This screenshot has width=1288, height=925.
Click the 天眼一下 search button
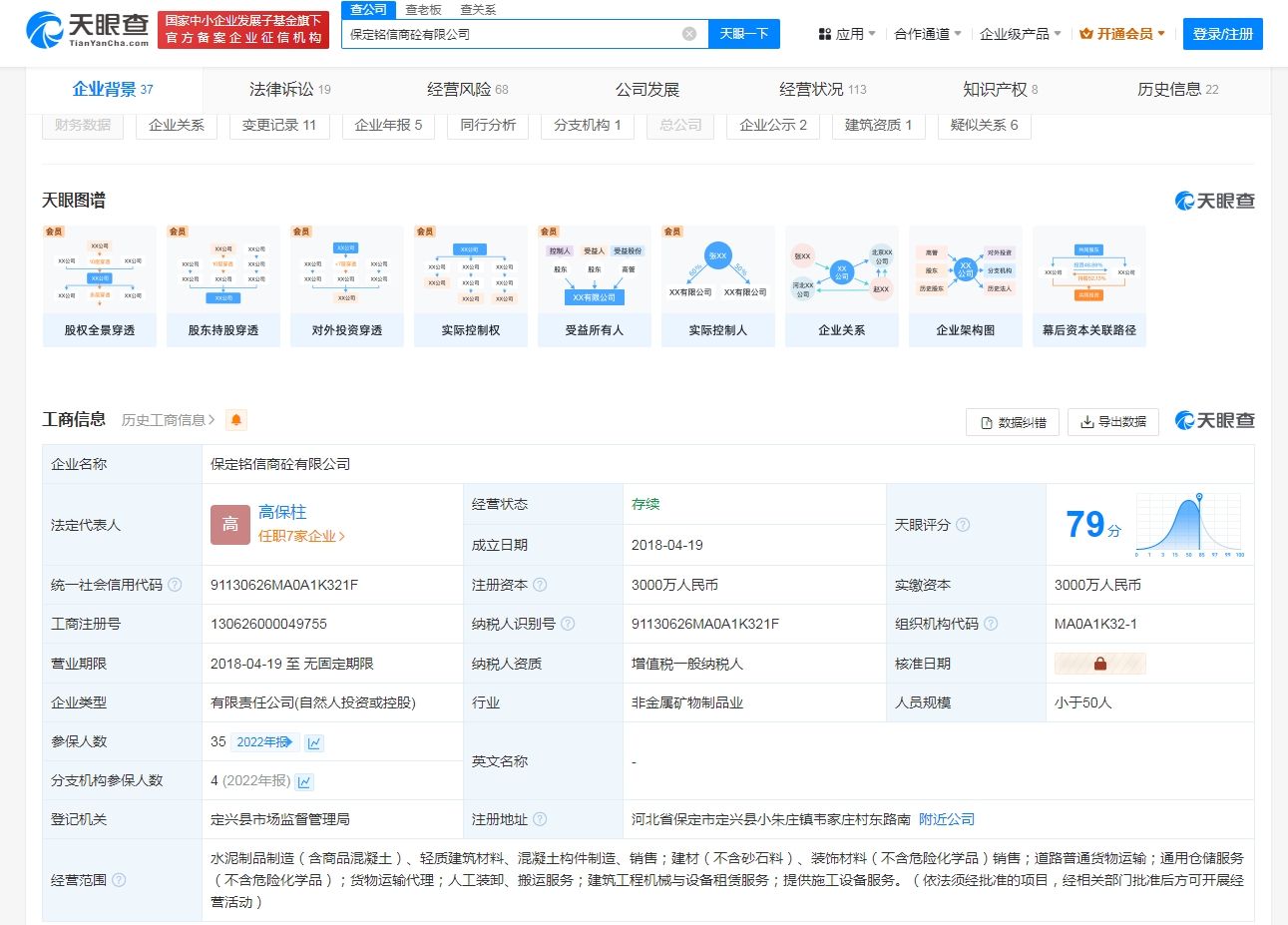click(x=744, y=34)
